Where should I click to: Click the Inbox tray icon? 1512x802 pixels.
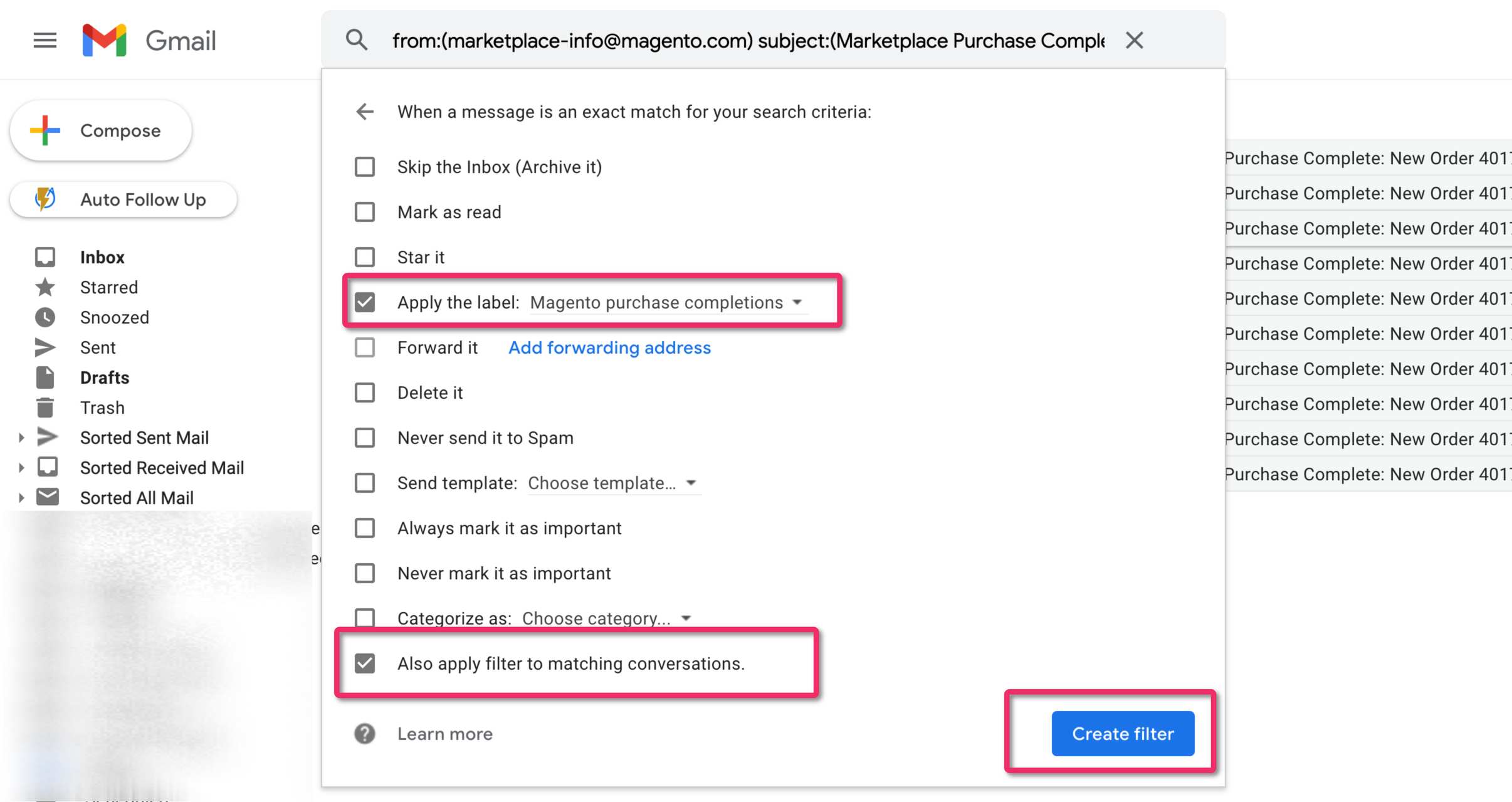tap(45, 257)
